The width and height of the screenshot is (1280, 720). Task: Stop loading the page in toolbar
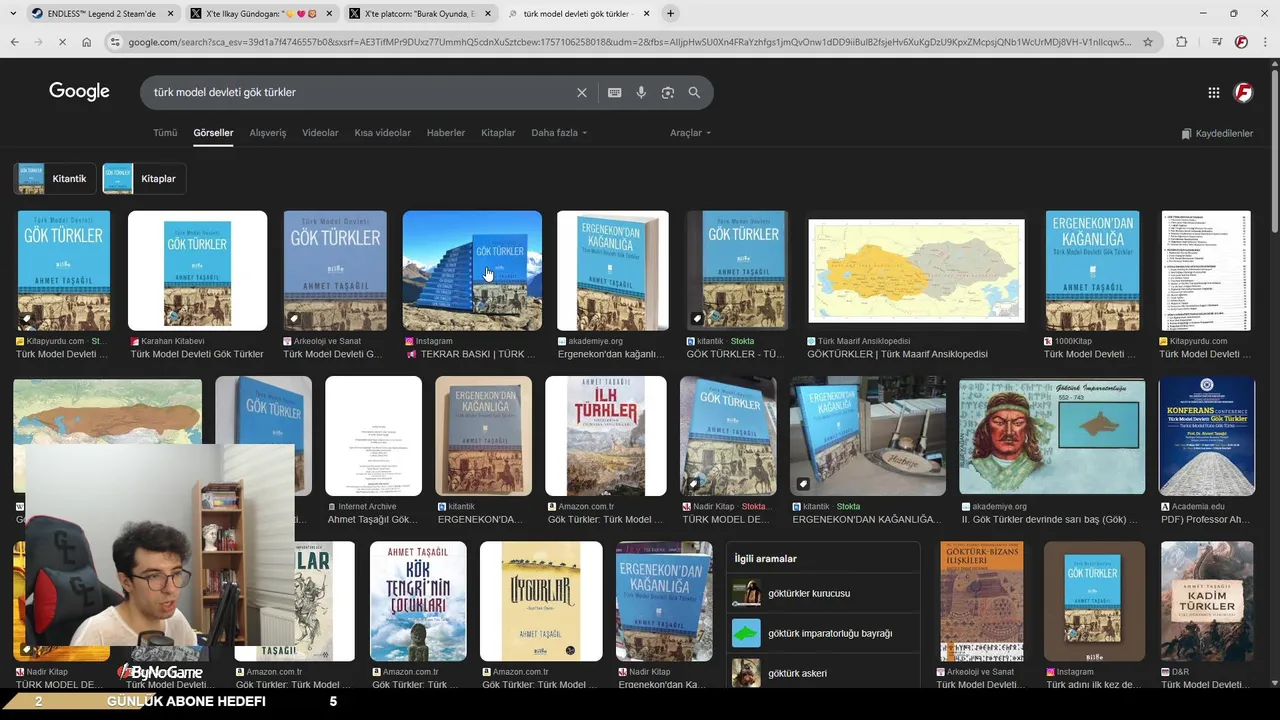point(62,42)
